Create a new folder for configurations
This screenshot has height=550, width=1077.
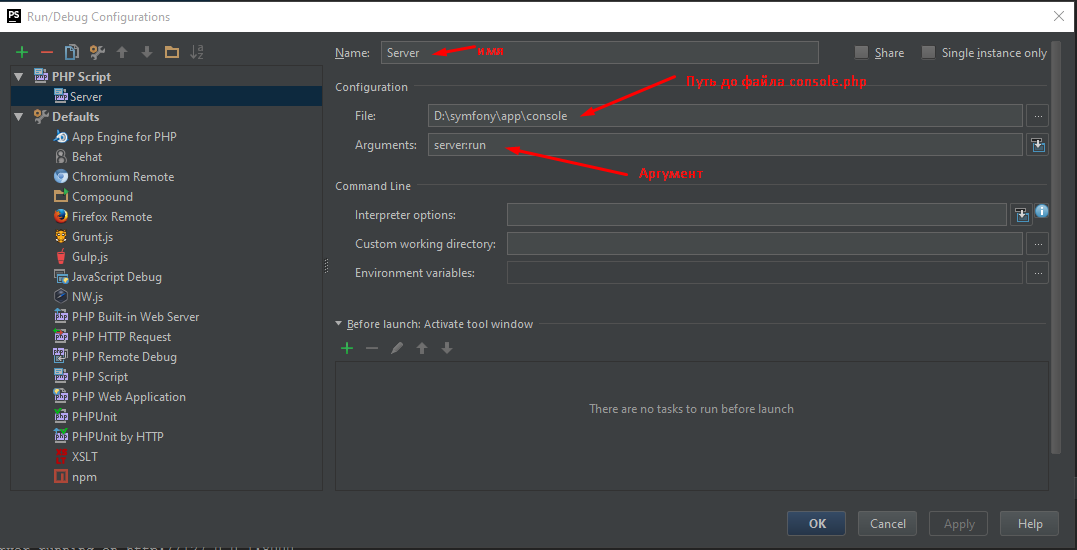[172, 52]
